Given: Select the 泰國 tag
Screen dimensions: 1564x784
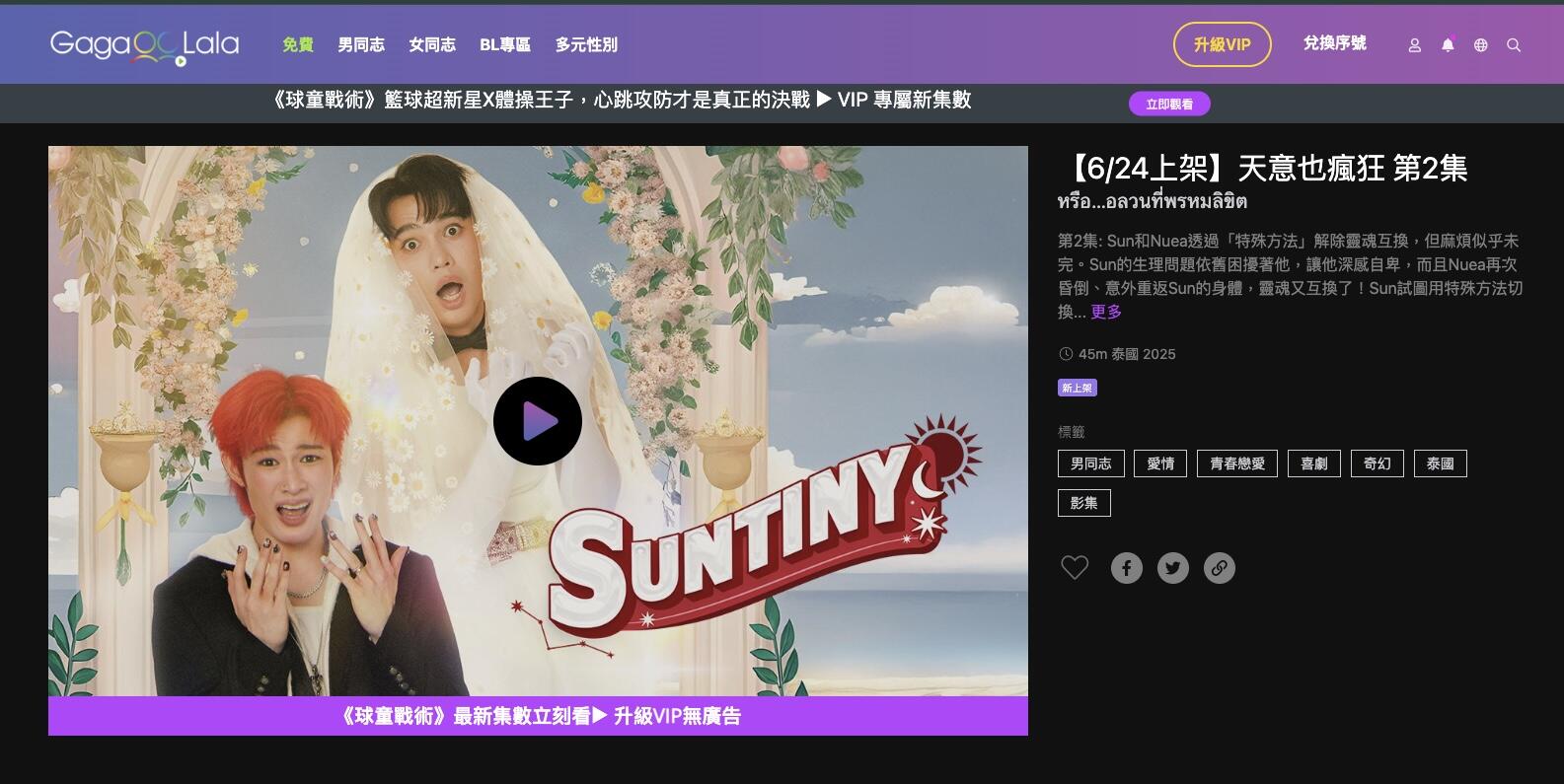Looking at the screenshot, I should [1441, 463].
